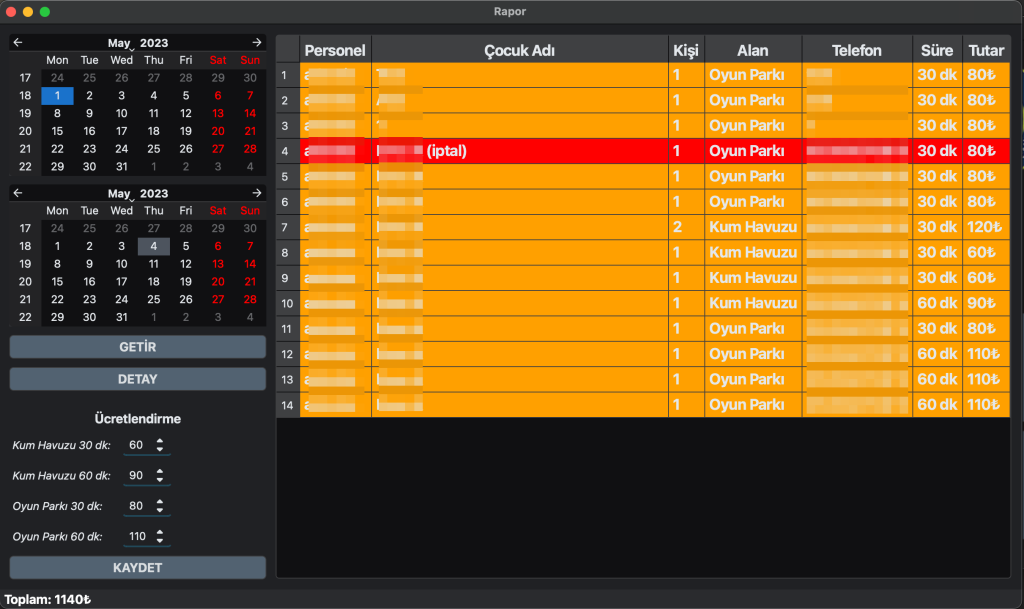Increase Kum Havuzu 30 dk price
Image resolution: width=1024 pixels, height=609 pixels.
click(160, 441)
